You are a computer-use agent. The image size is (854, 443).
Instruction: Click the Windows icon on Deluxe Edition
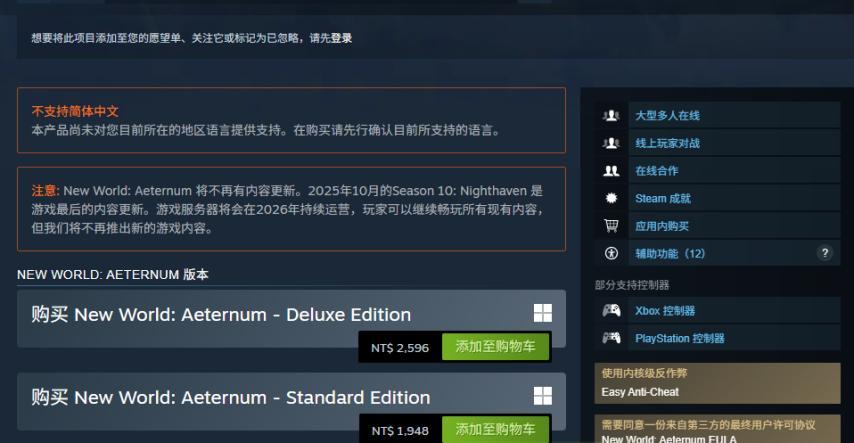pos(542,313)
